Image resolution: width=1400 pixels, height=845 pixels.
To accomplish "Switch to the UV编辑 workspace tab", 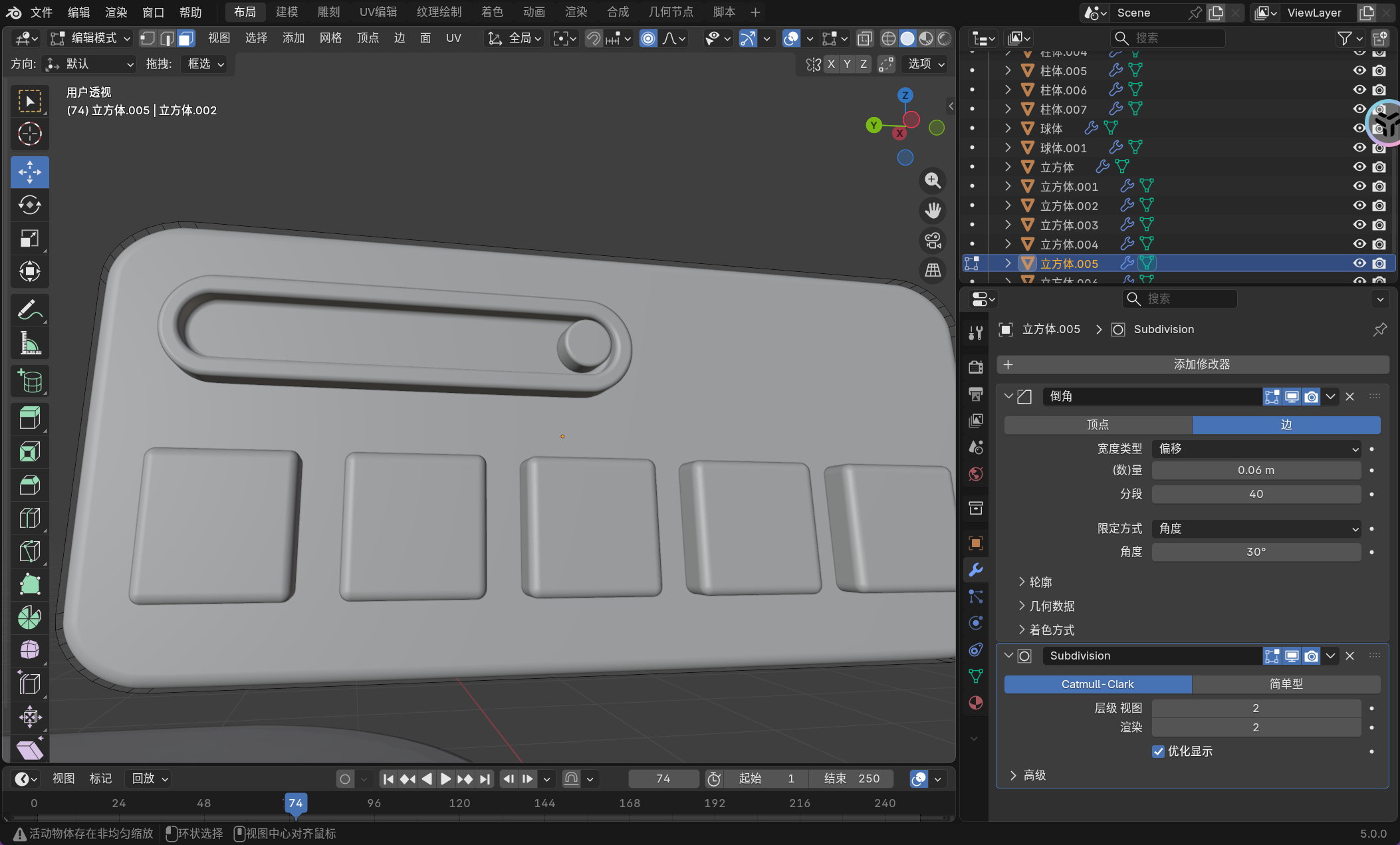I will click(378, 12).
